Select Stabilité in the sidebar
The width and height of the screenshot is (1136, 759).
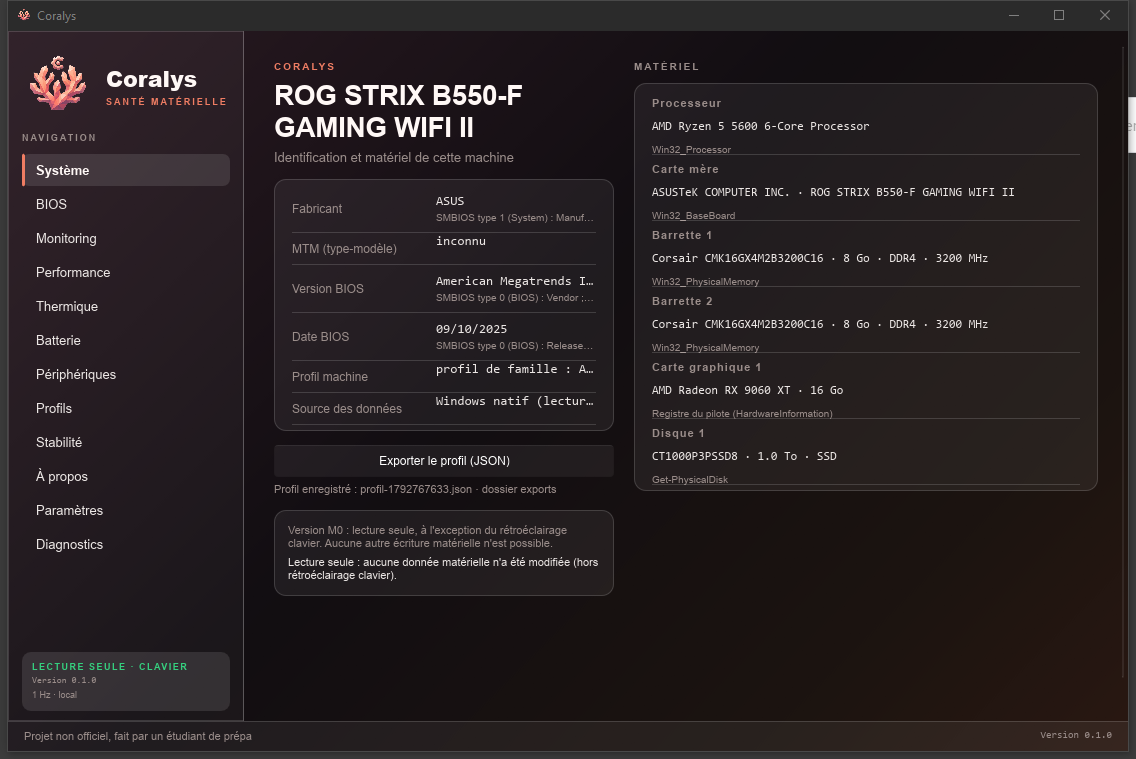pyautogui.click(x=126, y=443)
